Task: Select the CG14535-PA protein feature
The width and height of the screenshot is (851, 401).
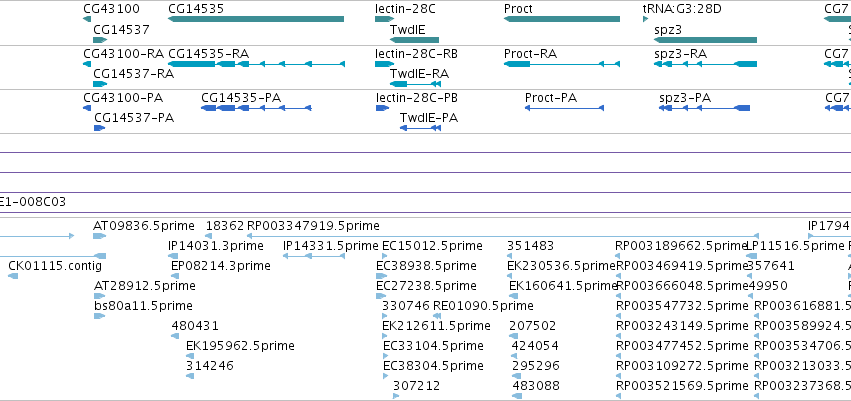Action: pyautogui.click(x=256, y=108)
